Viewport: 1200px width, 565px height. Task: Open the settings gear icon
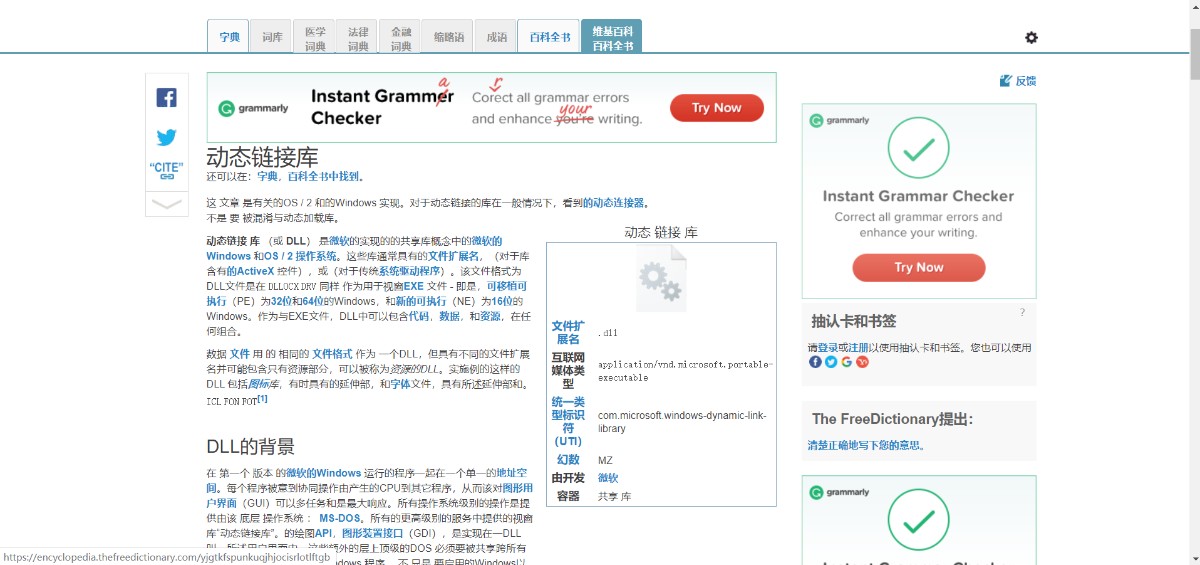(1031, 37)
